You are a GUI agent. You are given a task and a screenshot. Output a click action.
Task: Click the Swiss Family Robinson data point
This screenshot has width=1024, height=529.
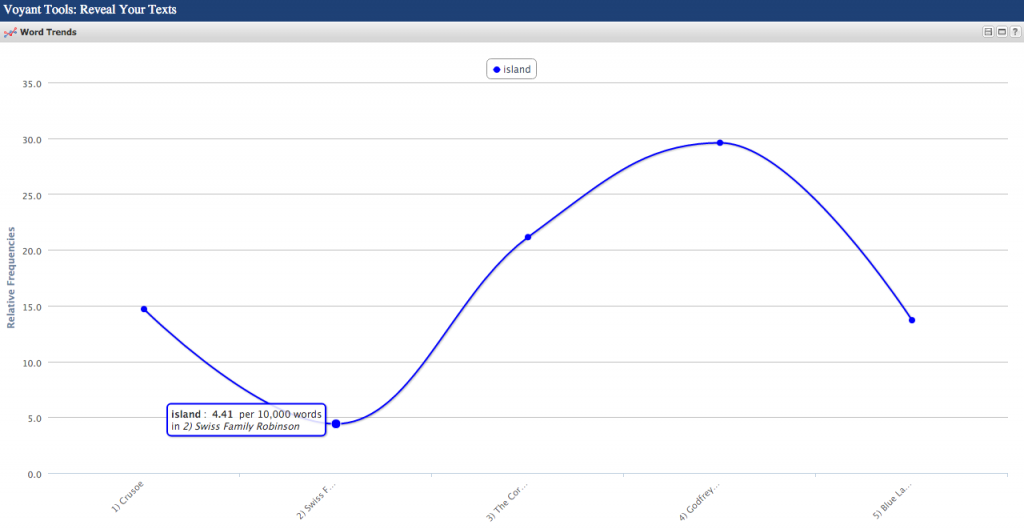coord(336,424)
